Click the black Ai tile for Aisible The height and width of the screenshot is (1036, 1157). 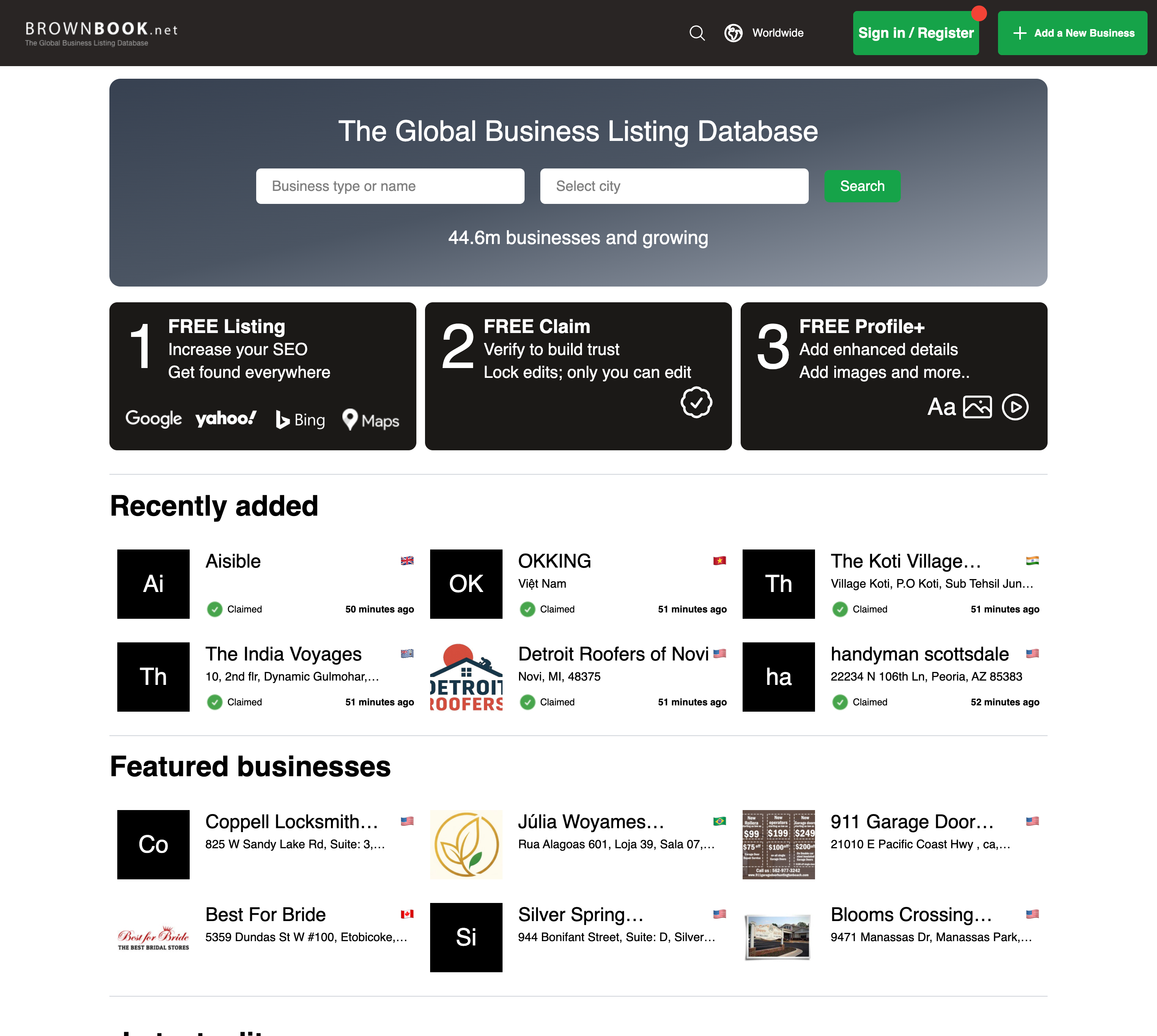[x=153, y=584]
